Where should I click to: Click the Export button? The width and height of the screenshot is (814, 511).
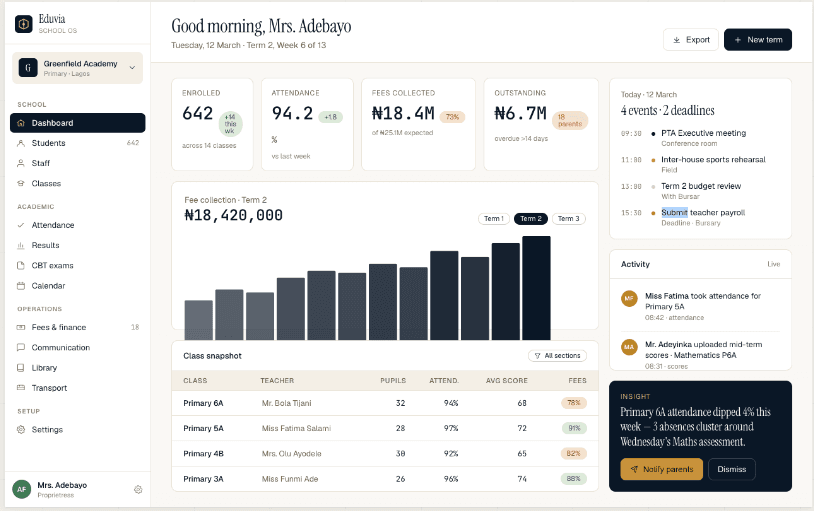coord(690,40)
